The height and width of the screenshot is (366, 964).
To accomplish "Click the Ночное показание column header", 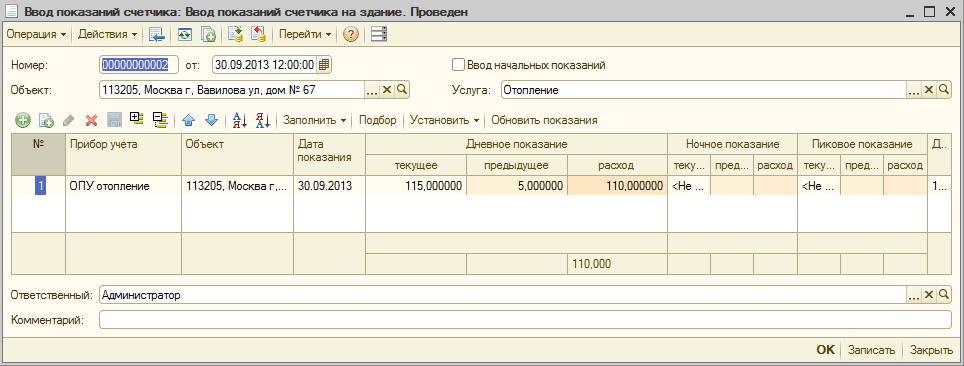I will point(733,145).
